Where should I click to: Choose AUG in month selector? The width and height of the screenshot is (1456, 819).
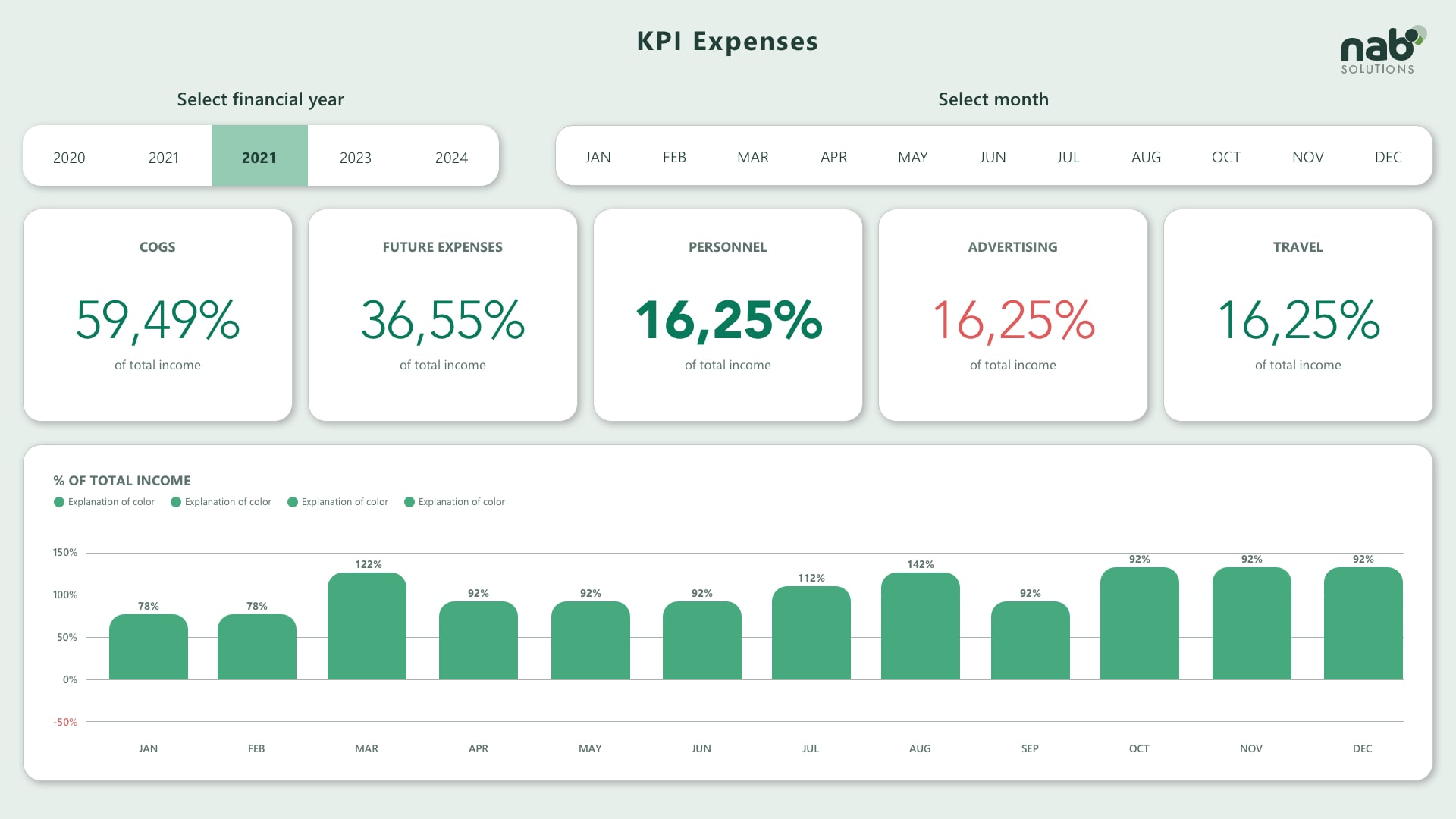(1146, 157)
